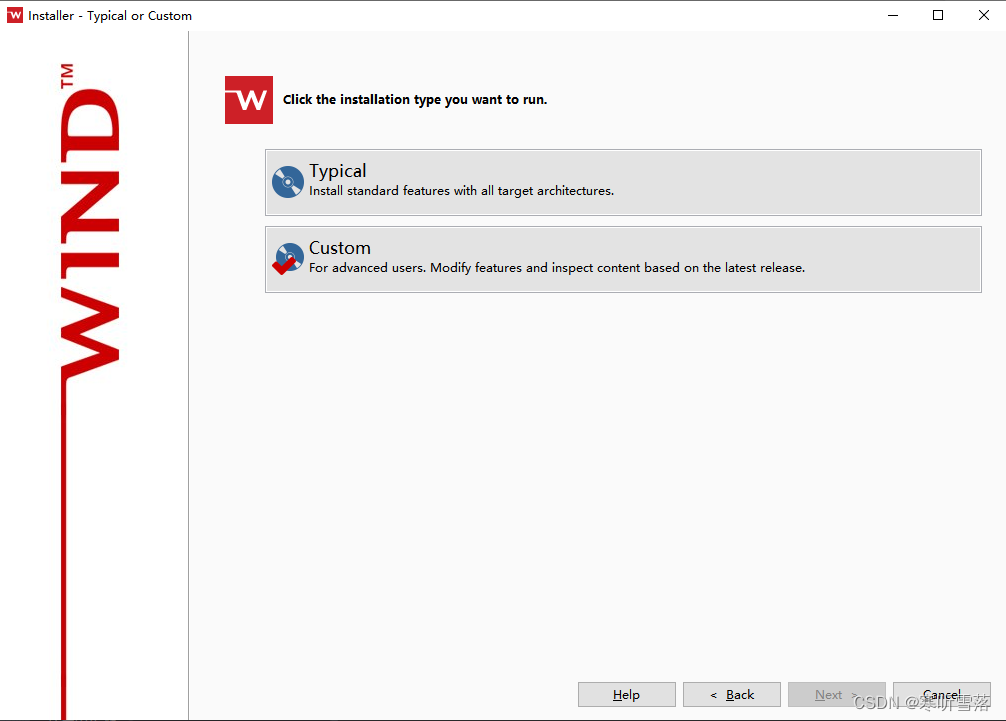Cancel the installation

click(x=941, y=694)
